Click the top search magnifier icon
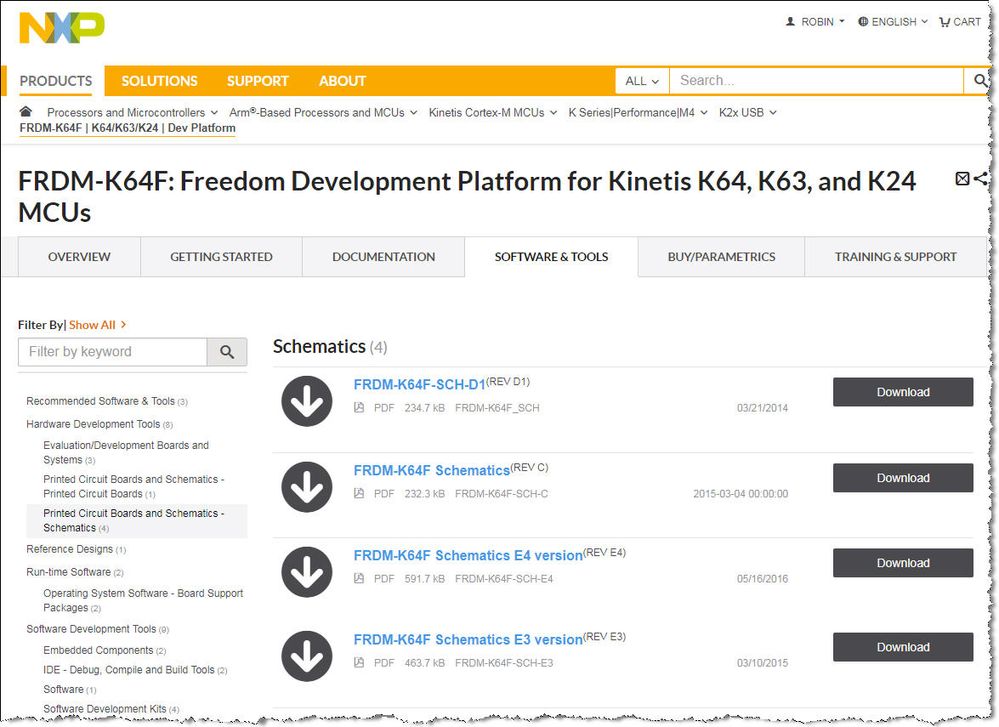 [980, 80]
